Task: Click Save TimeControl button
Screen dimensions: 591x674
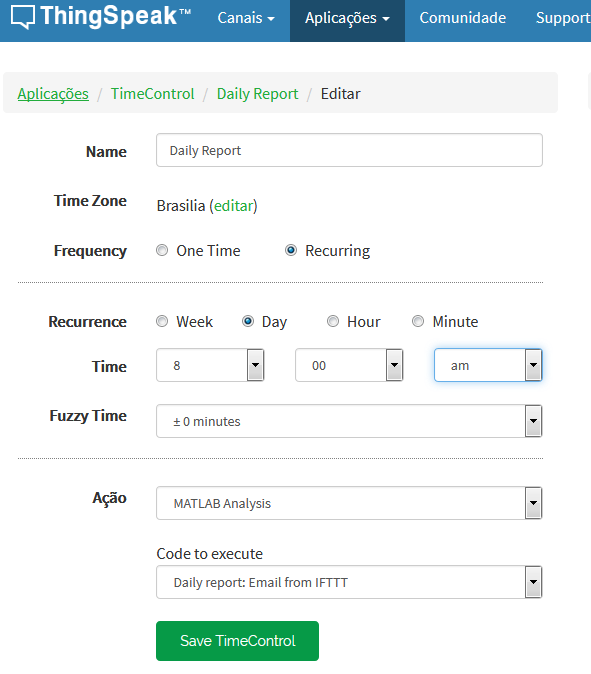Action: coord(237,641)
